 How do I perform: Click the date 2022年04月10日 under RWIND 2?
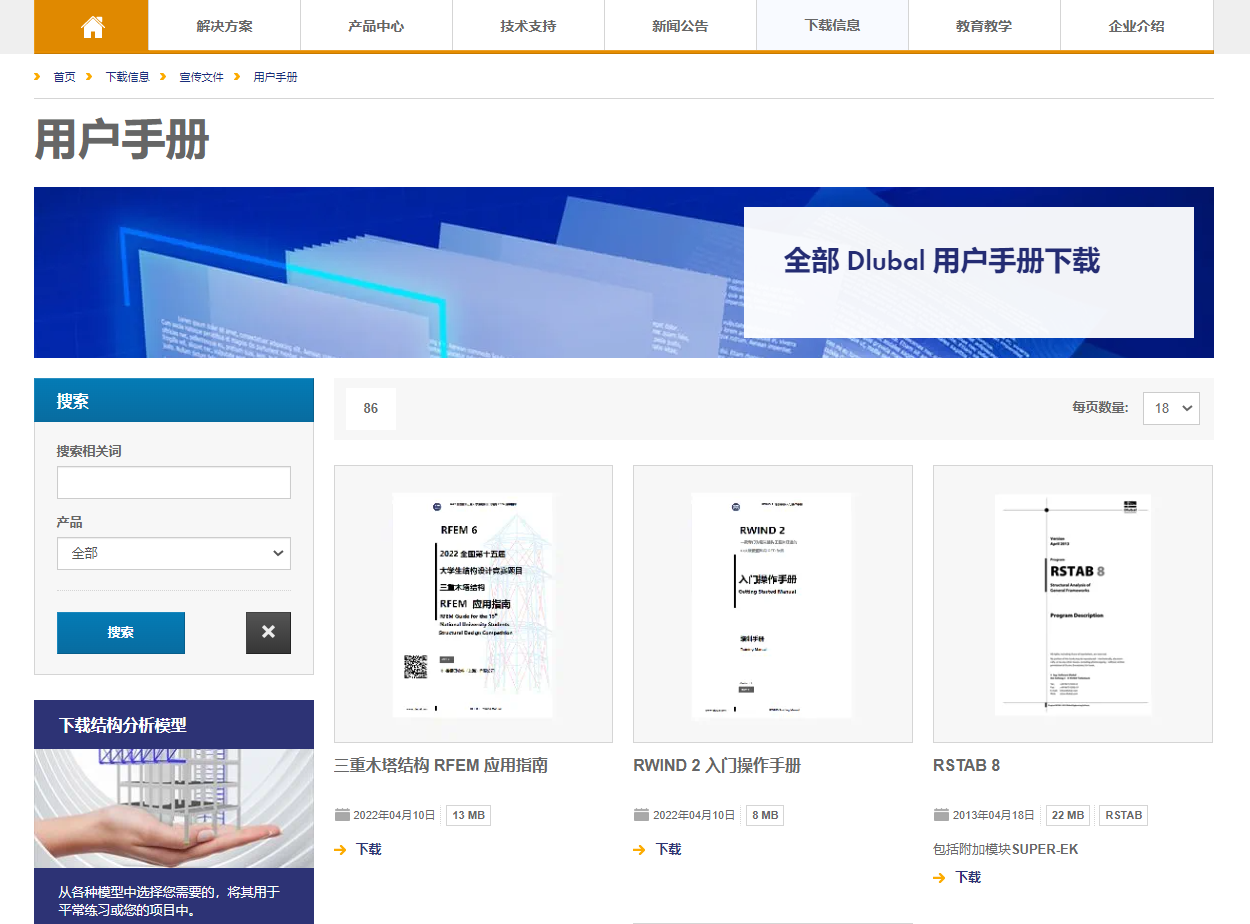tap(694, 815)
